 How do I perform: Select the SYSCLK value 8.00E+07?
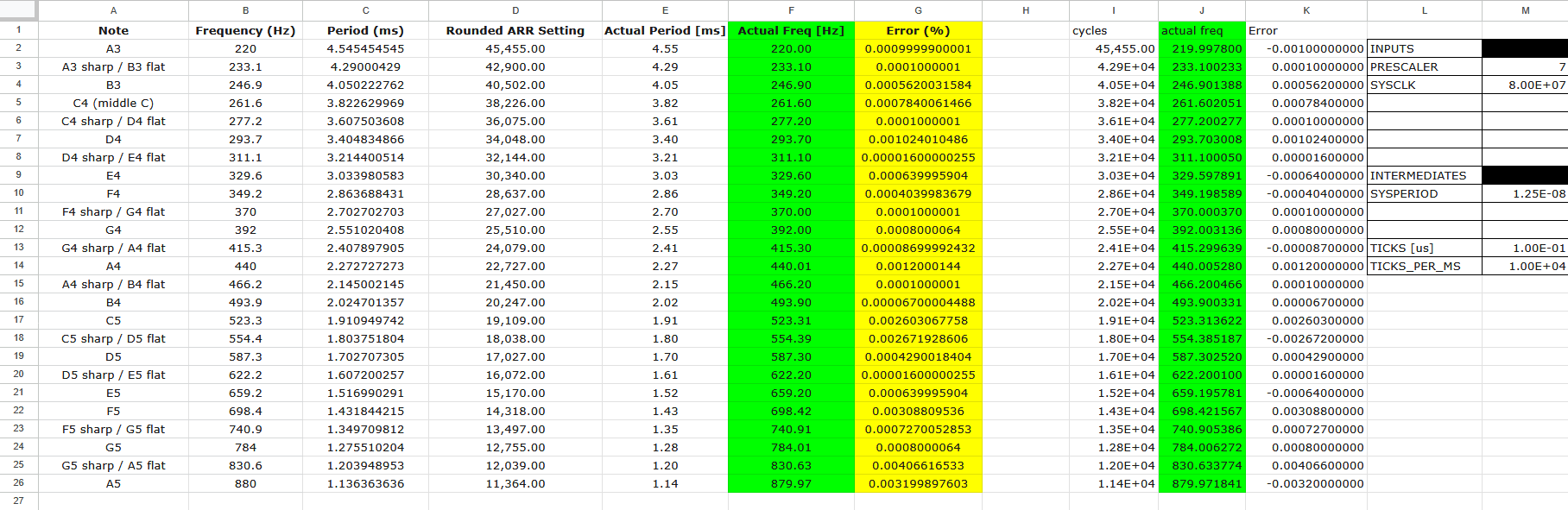[x=1525, y=85]
